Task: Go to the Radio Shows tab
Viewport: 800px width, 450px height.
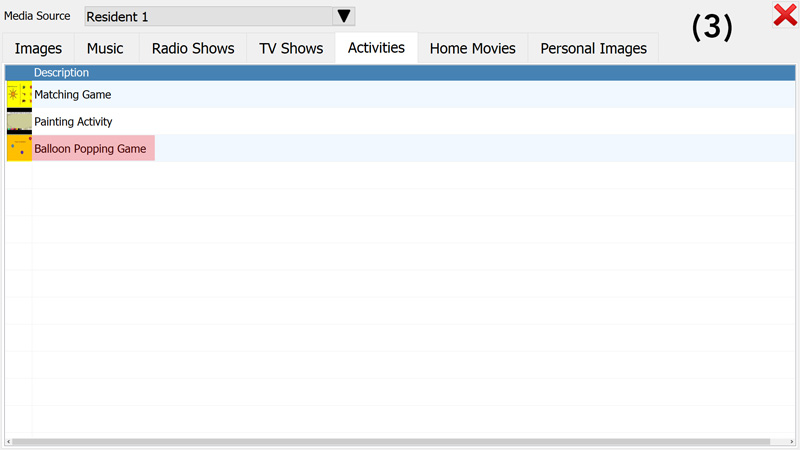Action: pyautogui.click(x=193, y=48)
